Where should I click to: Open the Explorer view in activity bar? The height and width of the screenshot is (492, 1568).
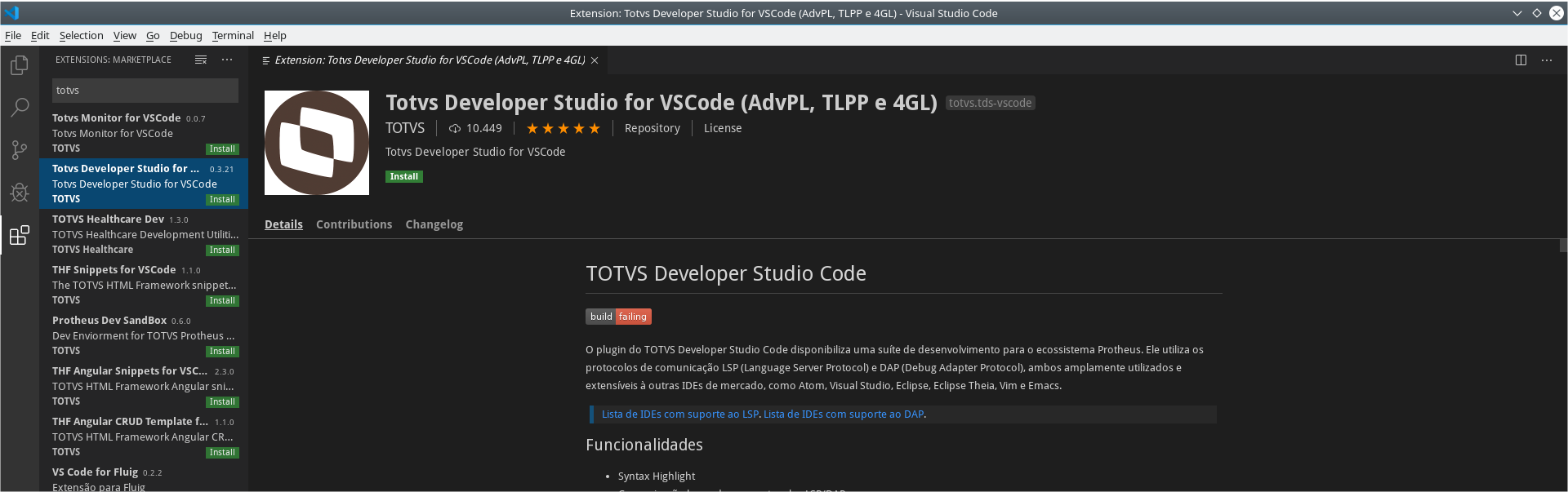[20, 64]
